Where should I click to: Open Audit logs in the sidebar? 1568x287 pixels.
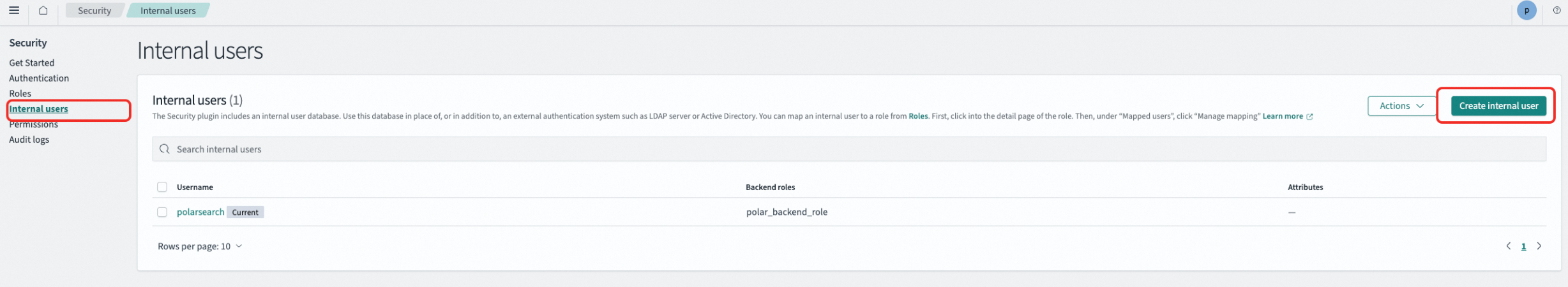pos(29,139)
